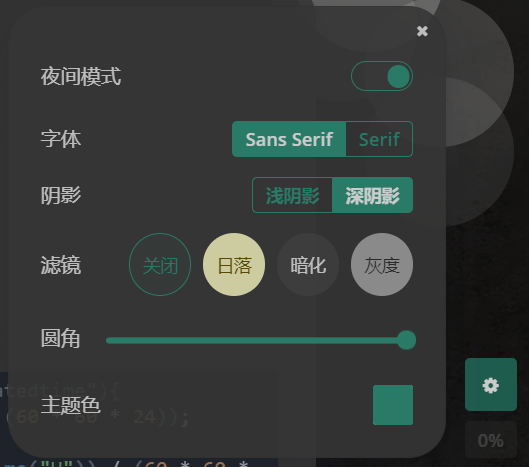Choose the 浅阴影 light shadow option
This screenshot has height=467, width=529.
pos(292,195)
